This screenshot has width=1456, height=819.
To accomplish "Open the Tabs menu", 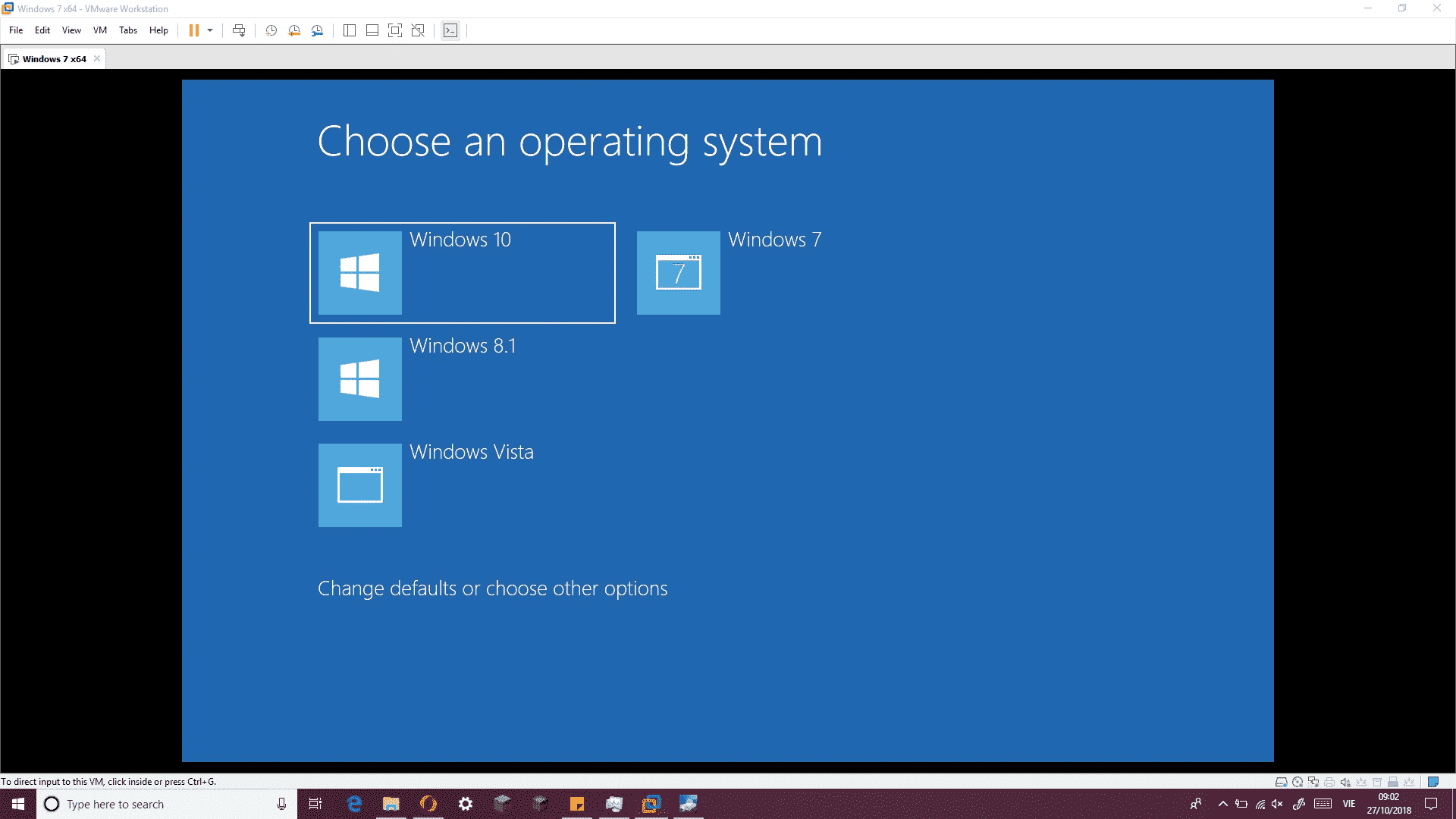I will [x=128, y=30].
